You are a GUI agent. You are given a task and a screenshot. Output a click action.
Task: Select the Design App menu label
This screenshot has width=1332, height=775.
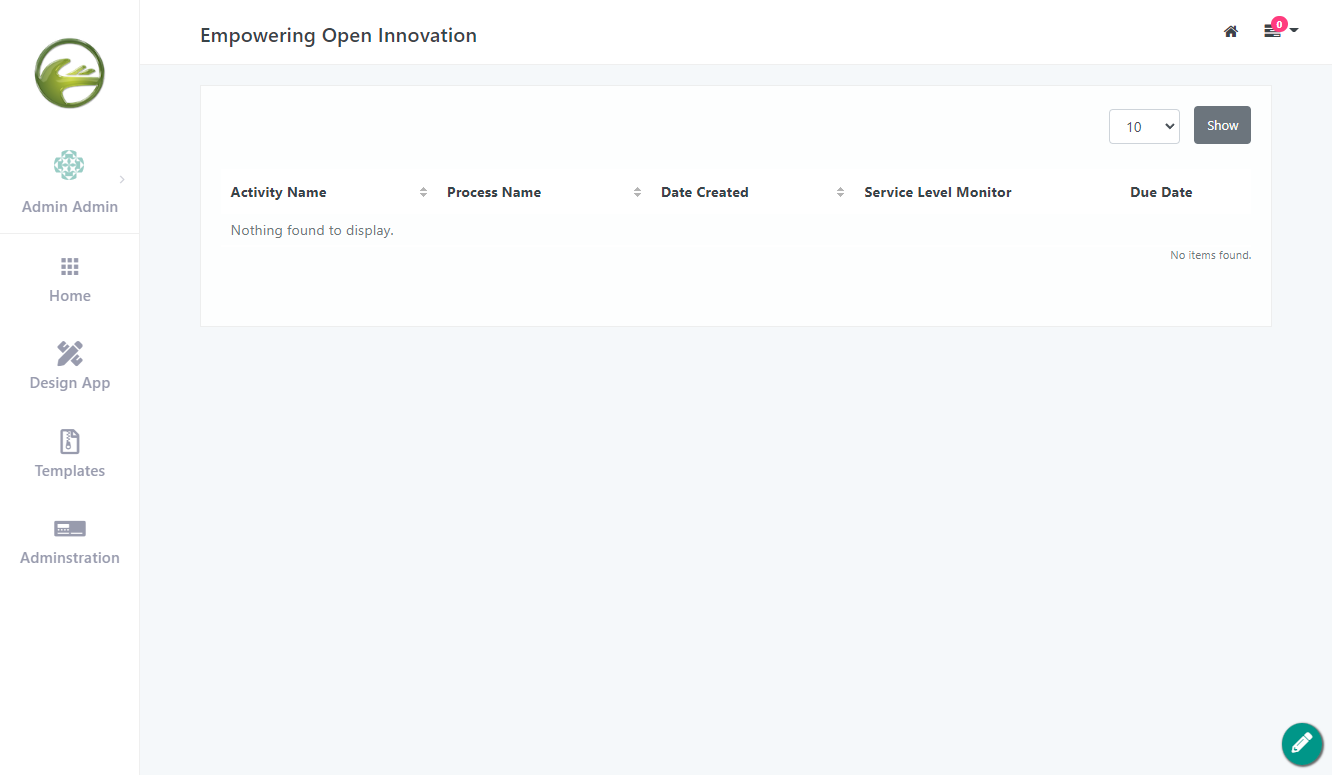click(x=70, y=383)
